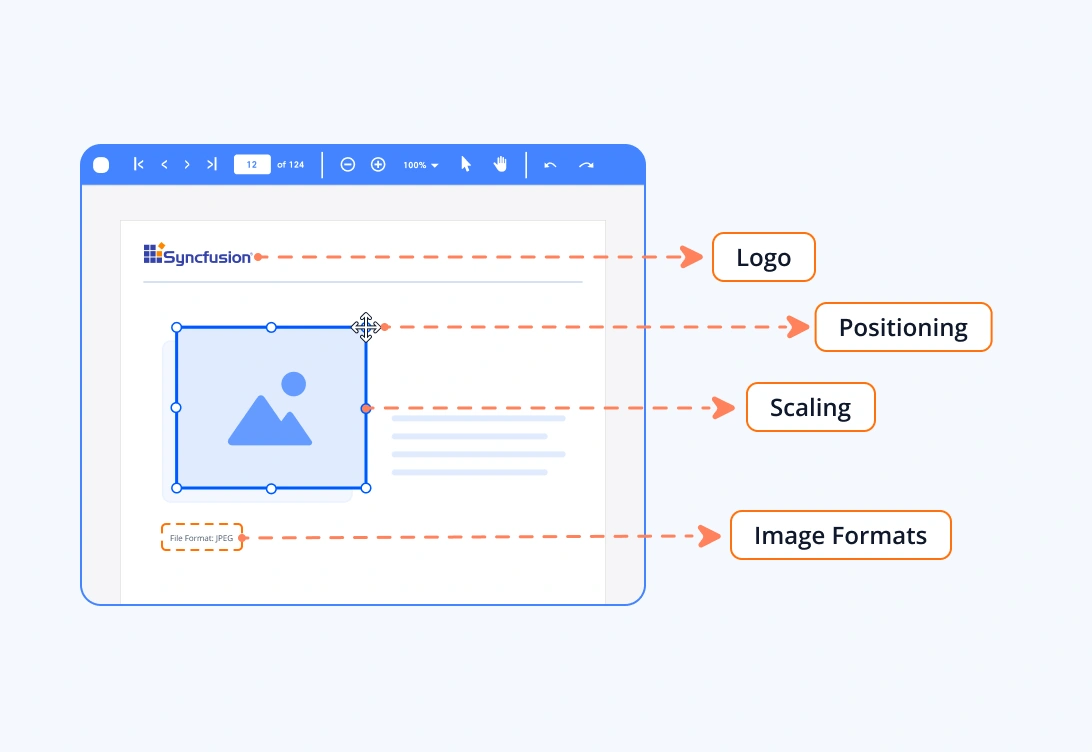Screen dimensions: 1092x752
Task: Click the Syncfusion logo on the document
Action: [x=197, y=254]
